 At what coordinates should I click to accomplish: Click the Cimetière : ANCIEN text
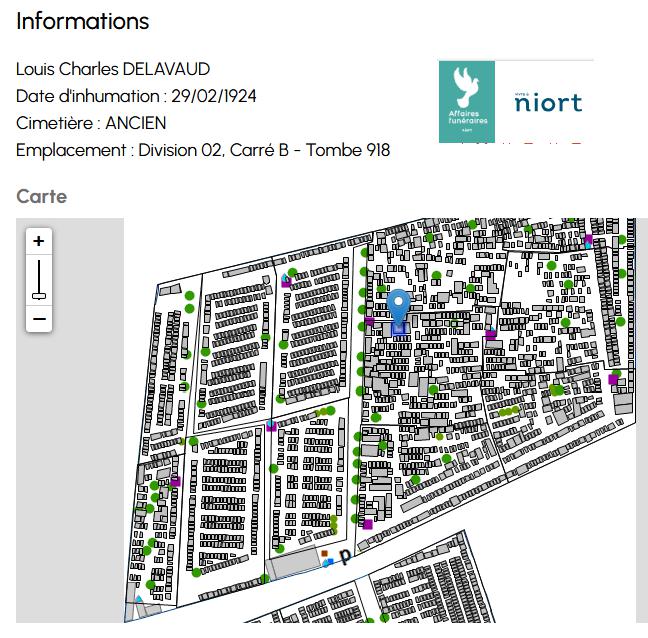click(91, 123)
